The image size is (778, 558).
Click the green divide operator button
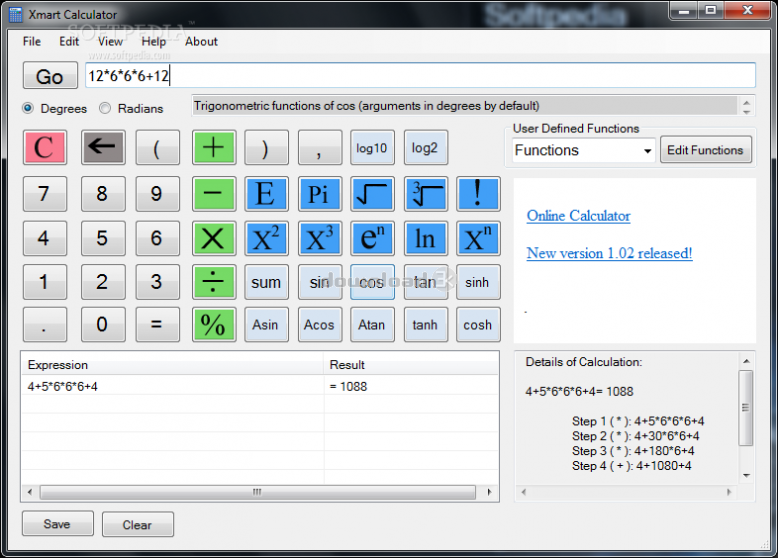tap(213, 282)
